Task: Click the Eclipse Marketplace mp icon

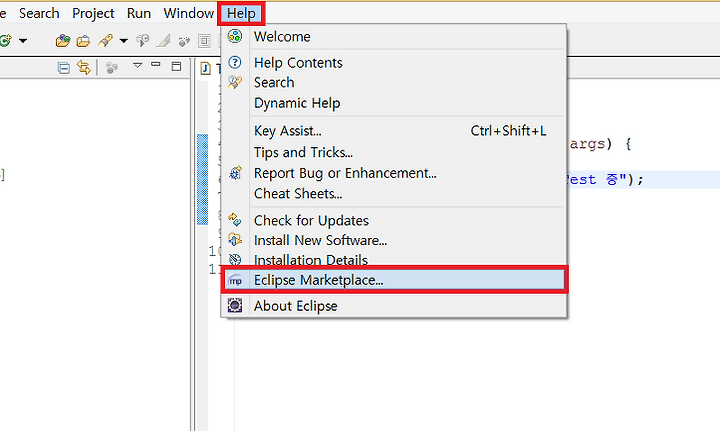Action: tap(235, 280)
